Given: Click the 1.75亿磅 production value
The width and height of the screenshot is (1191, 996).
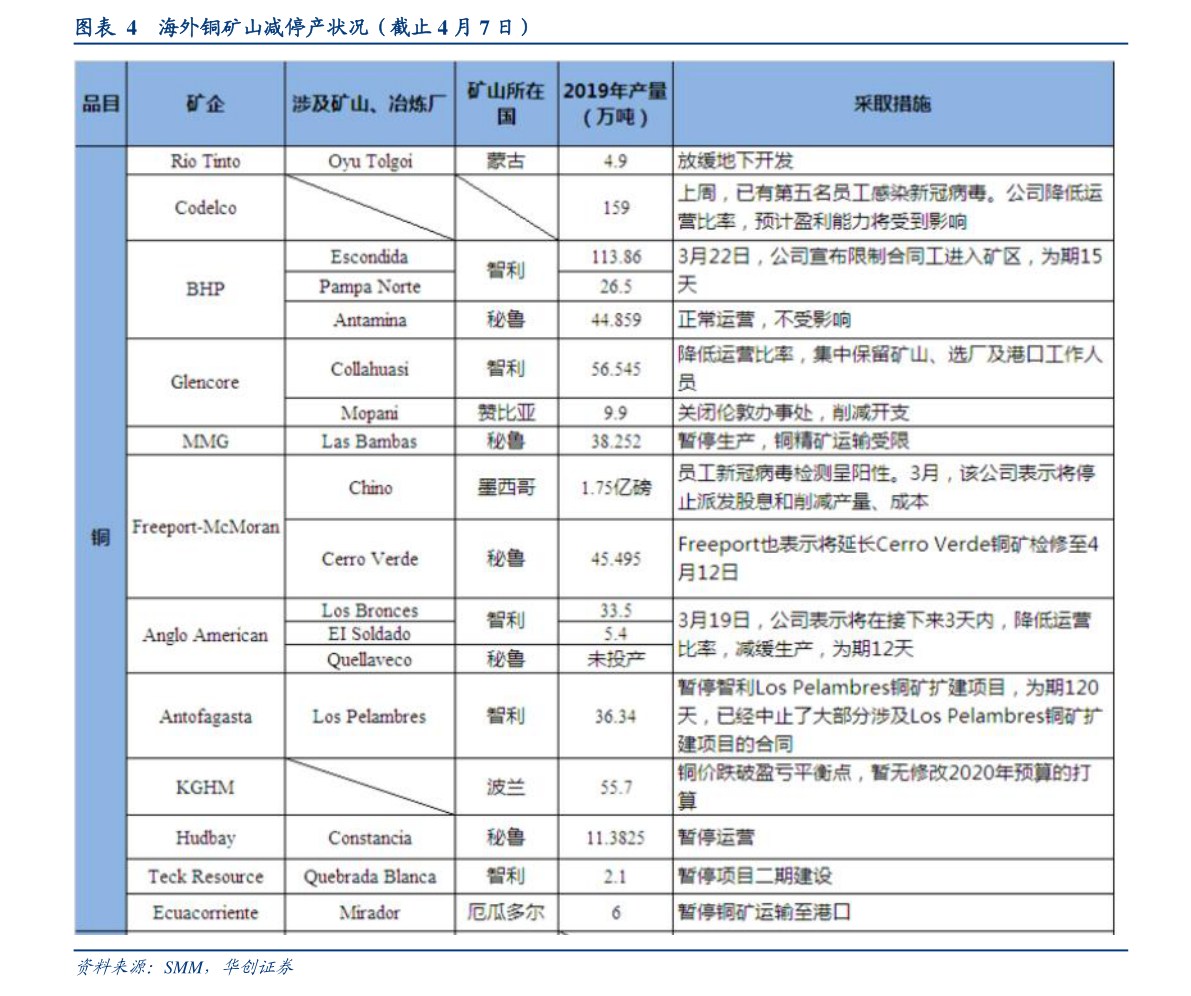Looking at the screenshot, I should pos(615,488).
